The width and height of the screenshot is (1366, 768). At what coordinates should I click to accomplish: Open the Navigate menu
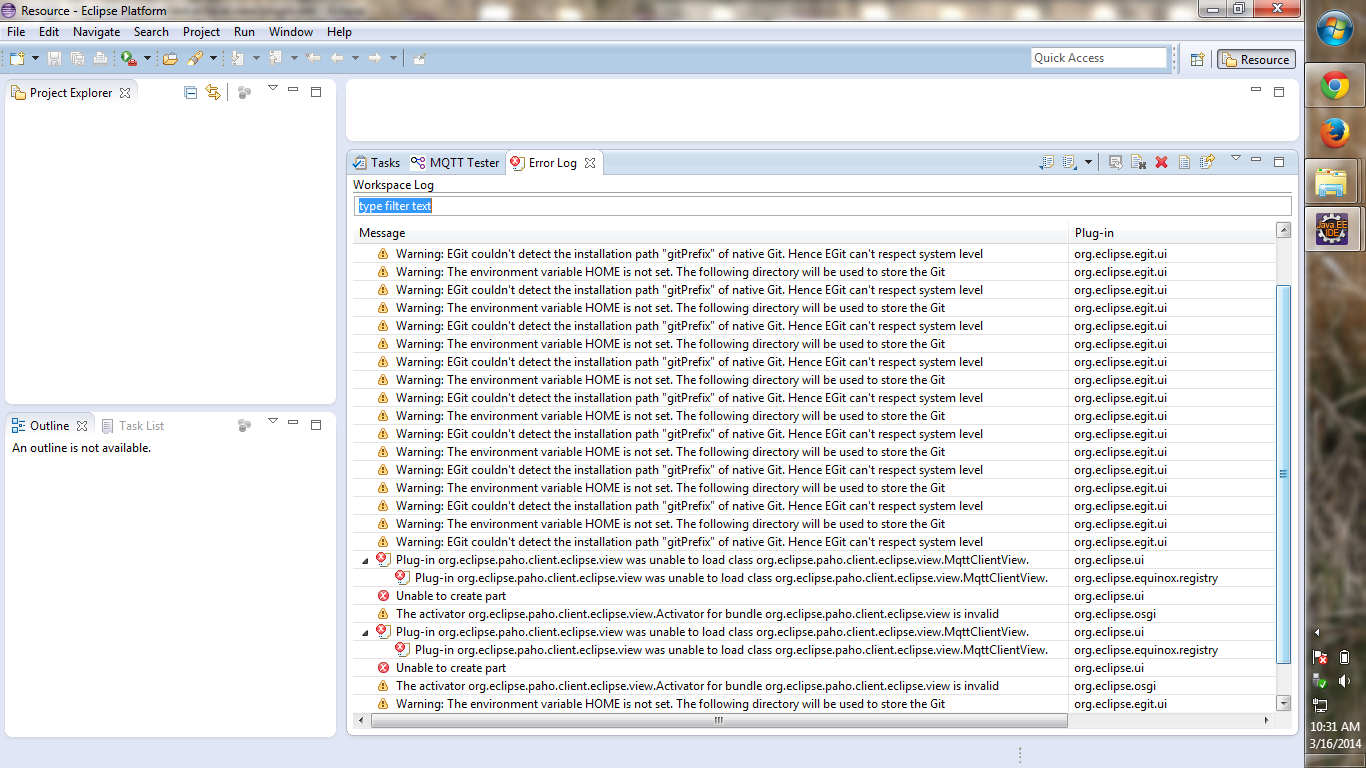point(97,32)
